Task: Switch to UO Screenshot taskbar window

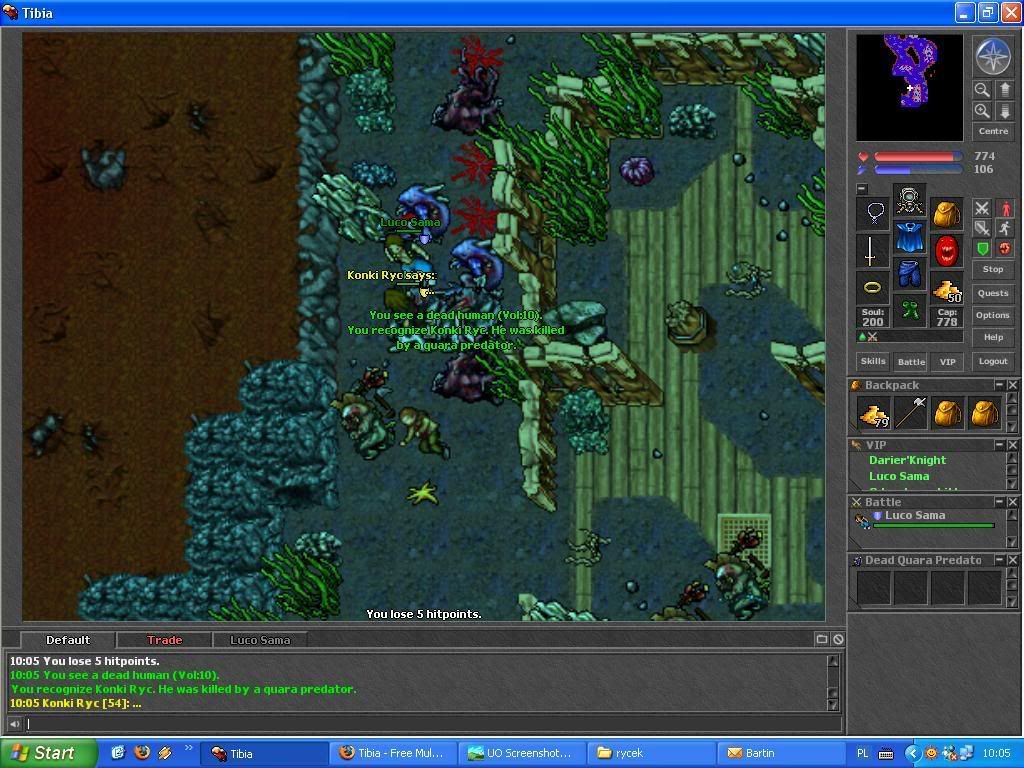Action: [522, 753]
